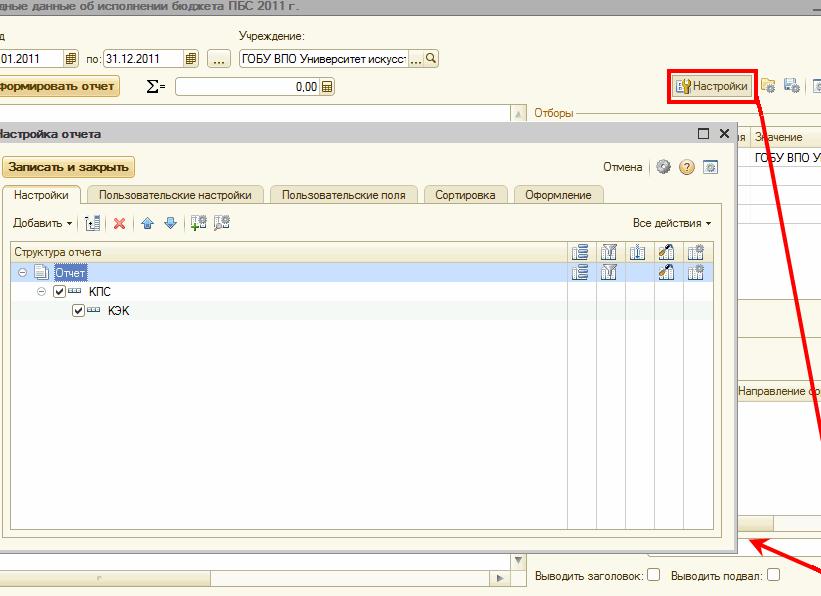Image resolution: width=821 pixels, height=596 pixels.
Task: Click report area scroll down arrow
Action: click(518, 561)
